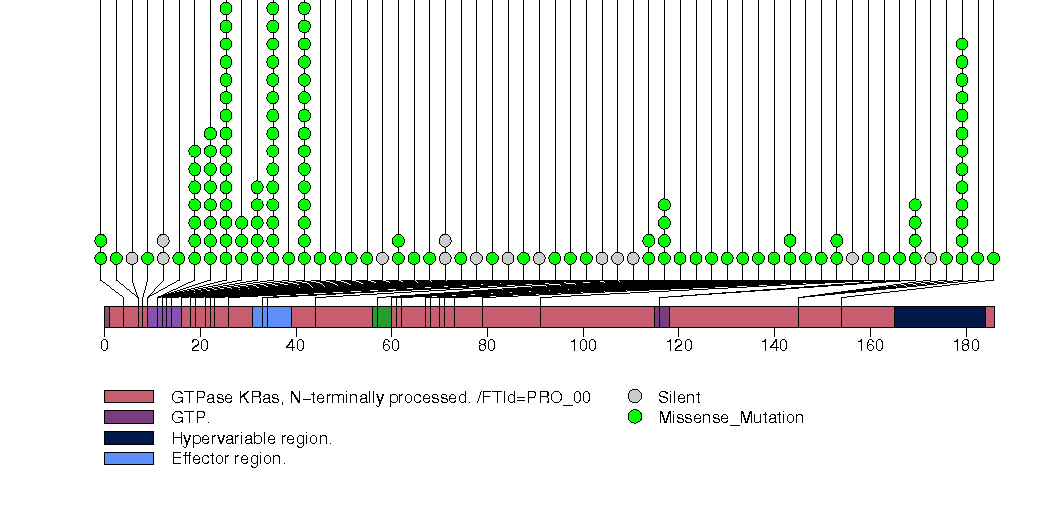
Task: Click the small purple segment on bar near 116
Action: click(x=662, y=317)
